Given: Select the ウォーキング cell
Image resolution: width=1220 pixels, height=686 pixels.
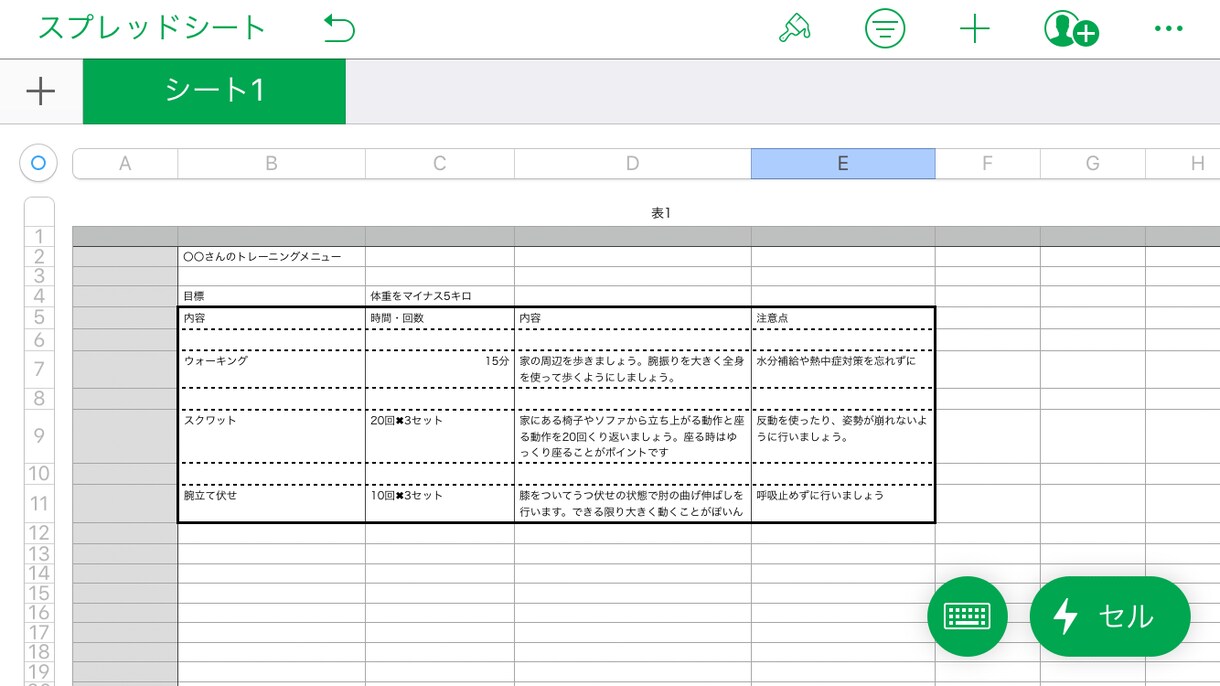Looking at the screenshot, I should tap(271, 369).
